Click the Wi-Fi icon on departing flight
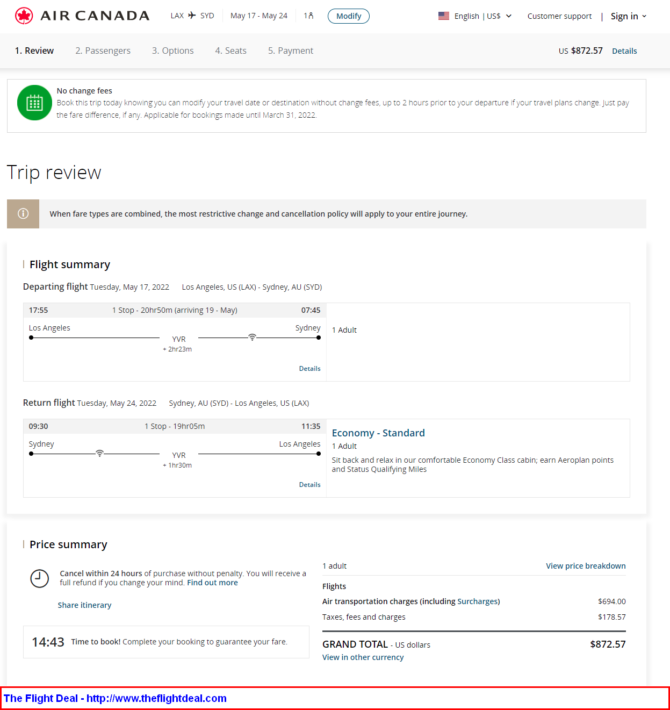The height and width of the screenshot is (710, 670). tap(252, 337)
